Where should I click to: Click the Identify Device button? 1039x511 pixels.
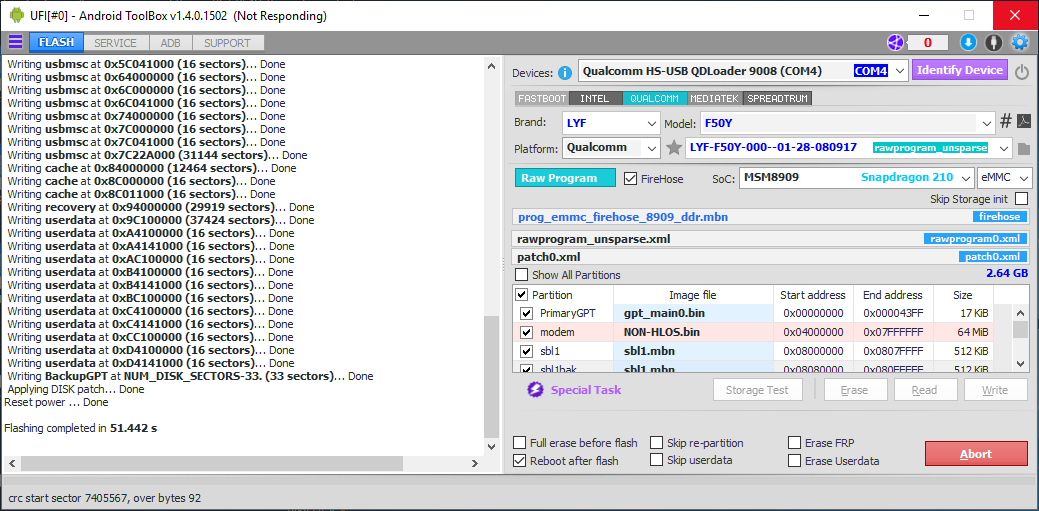tap(959, 70)
